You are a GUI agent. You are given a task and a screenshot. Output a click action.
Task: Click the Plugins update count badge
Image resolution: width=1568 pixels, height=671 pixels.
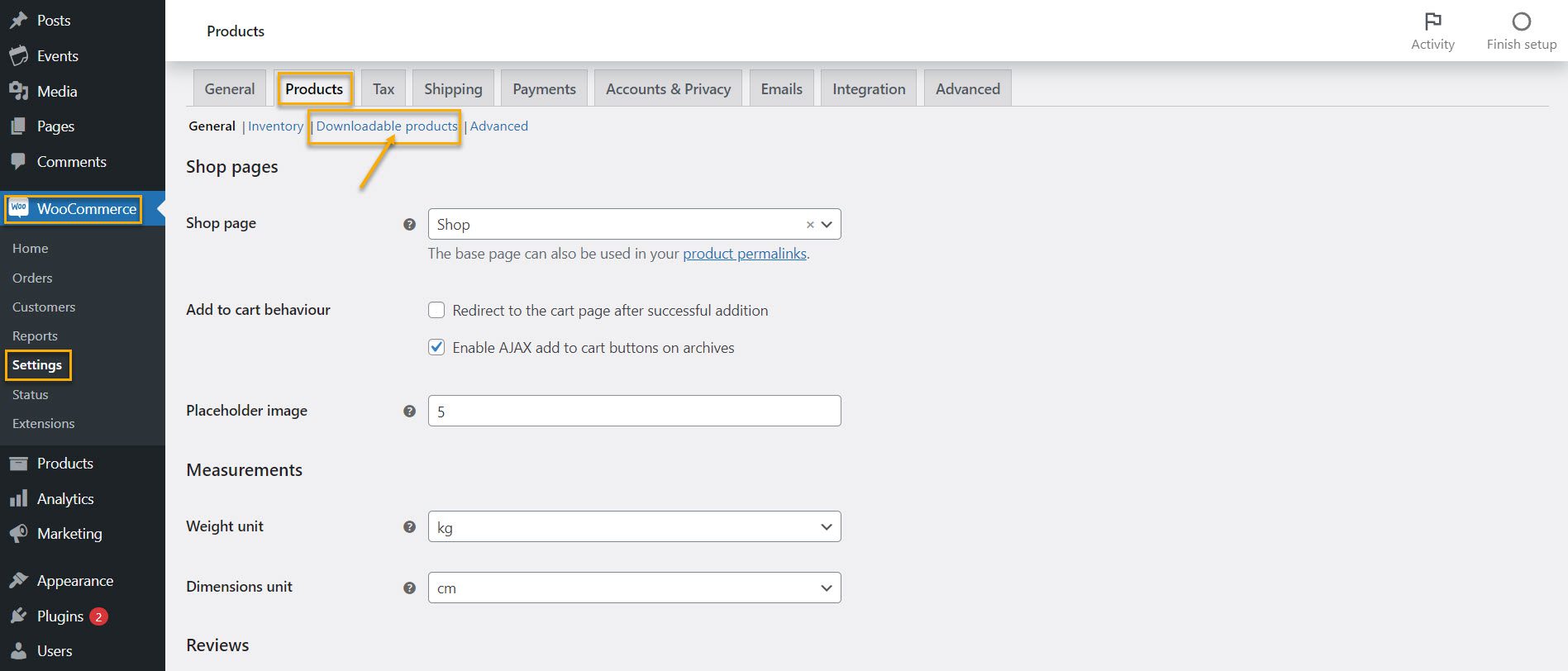pyautogui.click(x=98, y=616)
